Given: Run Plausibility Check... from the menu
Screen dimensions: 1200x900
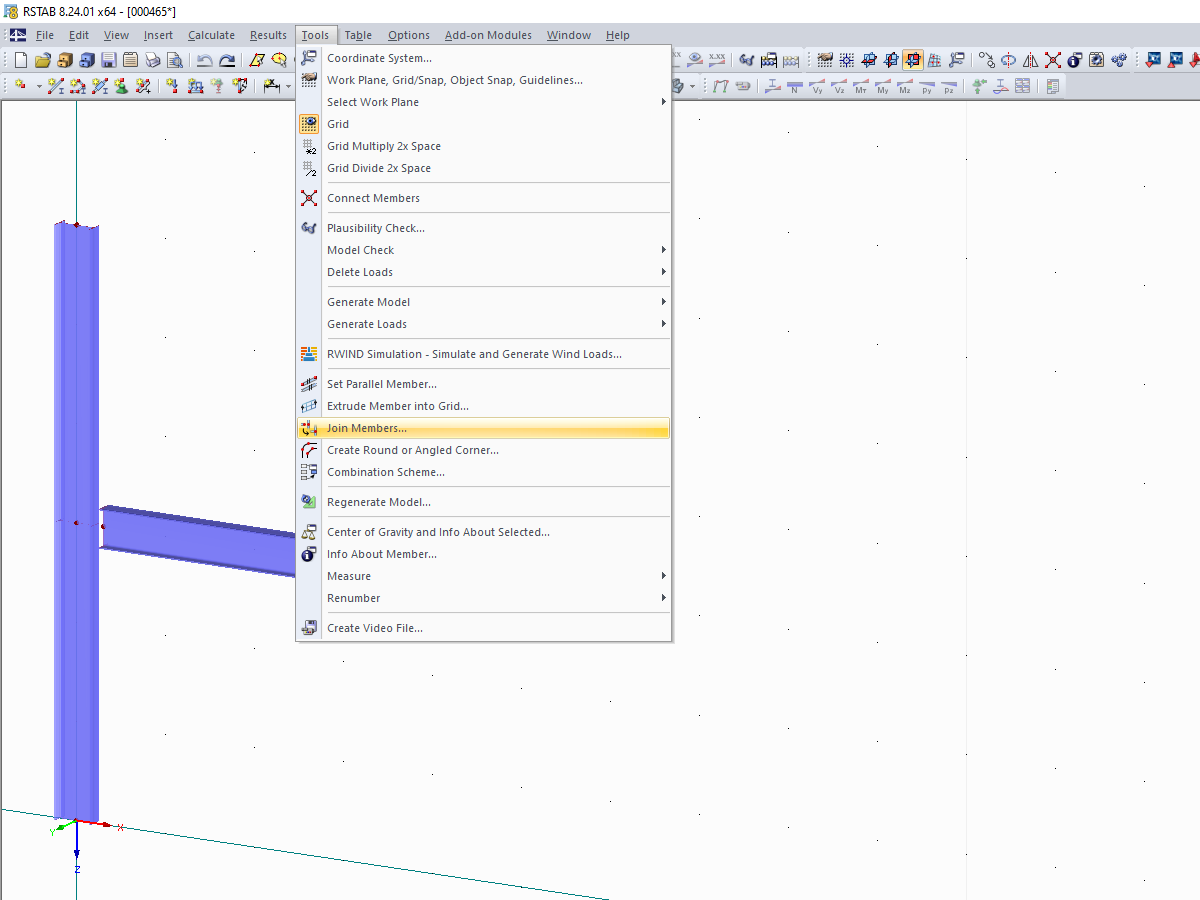Looking at the screenshot, I should pyautogui.click(x=483, y=228).
